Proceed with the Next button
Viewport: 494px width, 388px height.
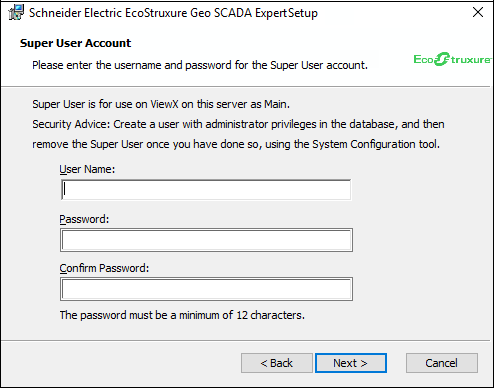[351, 363]
